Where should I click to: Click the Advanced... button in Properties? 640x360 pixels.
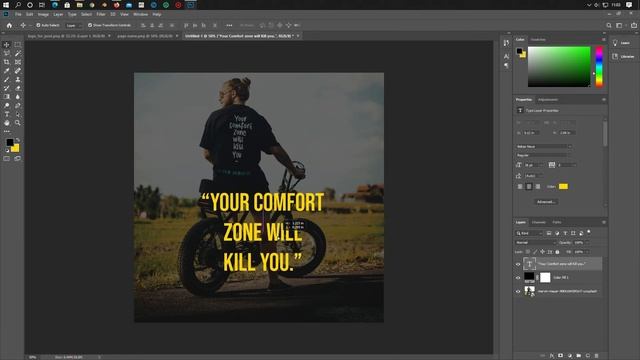546,202
